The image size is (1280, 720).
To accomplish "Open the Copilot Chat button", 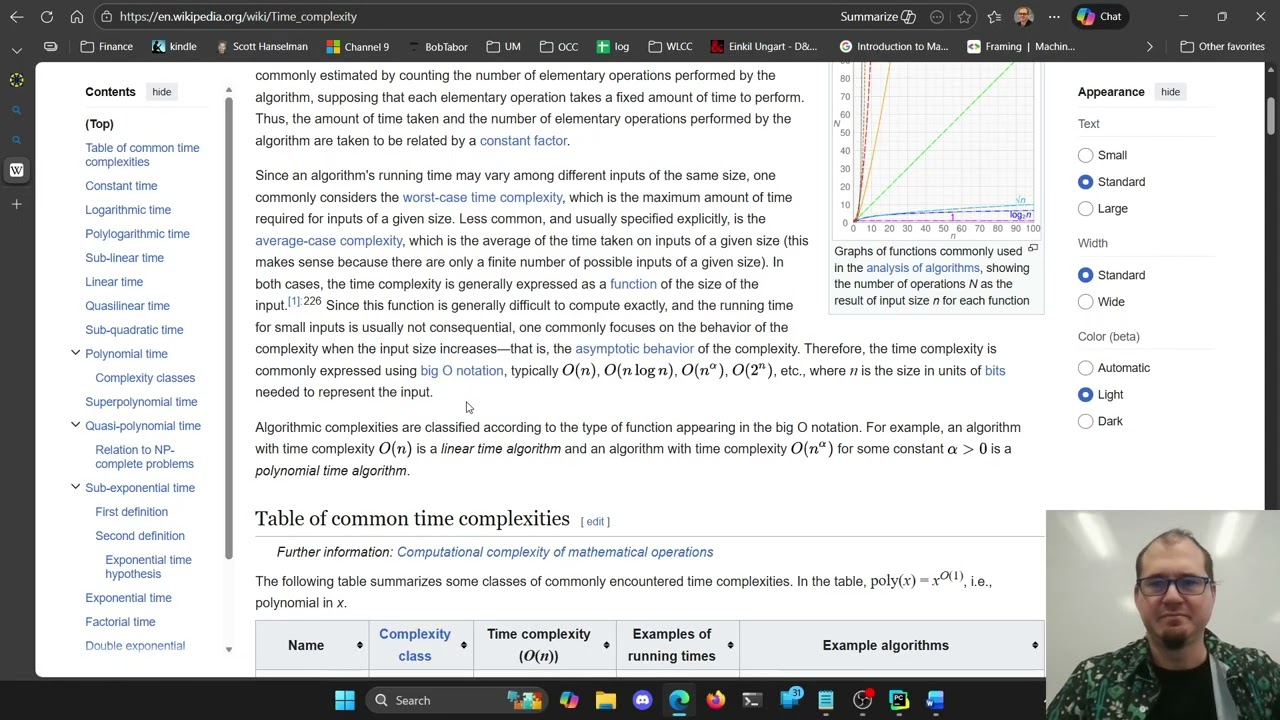I will coord(1100,17).
